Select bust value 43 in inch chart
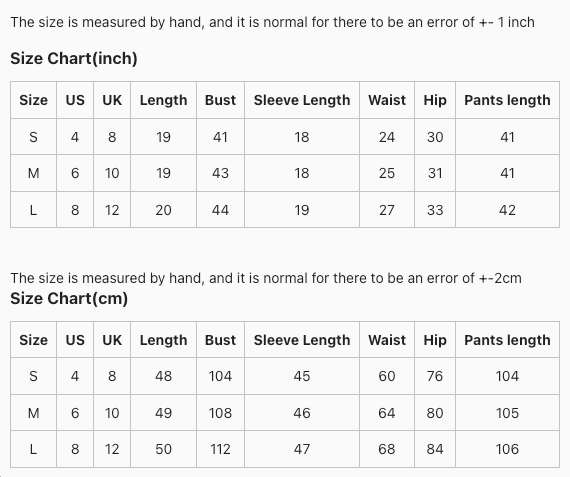Image resolution: width=570 pixels, height=477 pixels. 220,173
